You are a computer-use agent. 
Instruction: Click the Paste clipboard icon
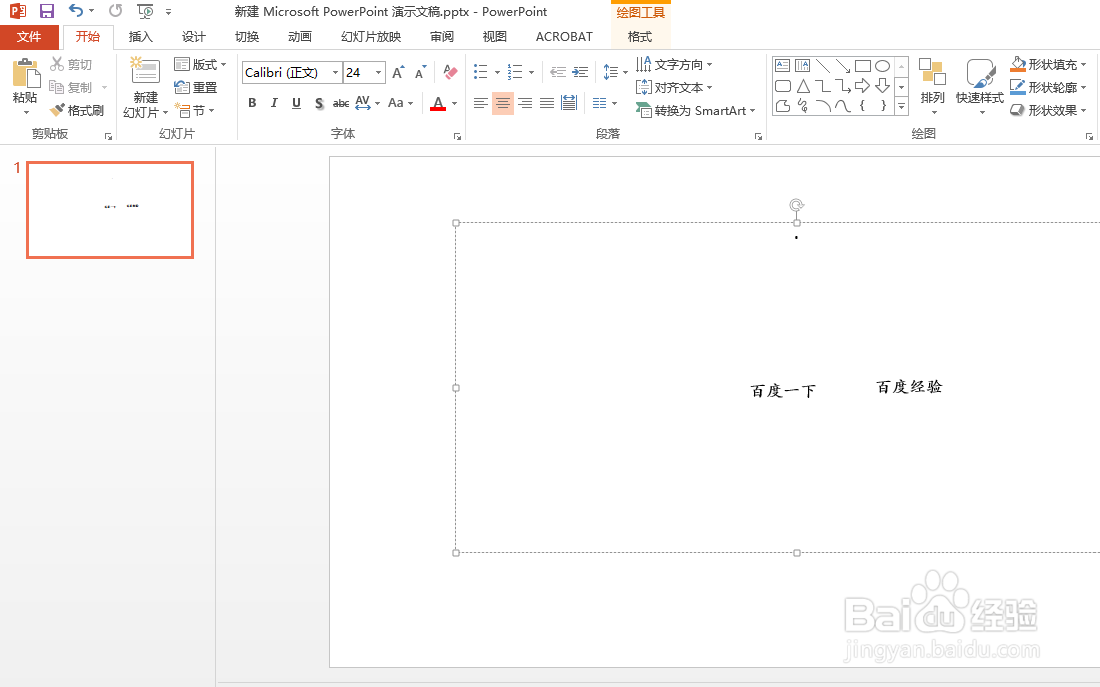(25, 74)
